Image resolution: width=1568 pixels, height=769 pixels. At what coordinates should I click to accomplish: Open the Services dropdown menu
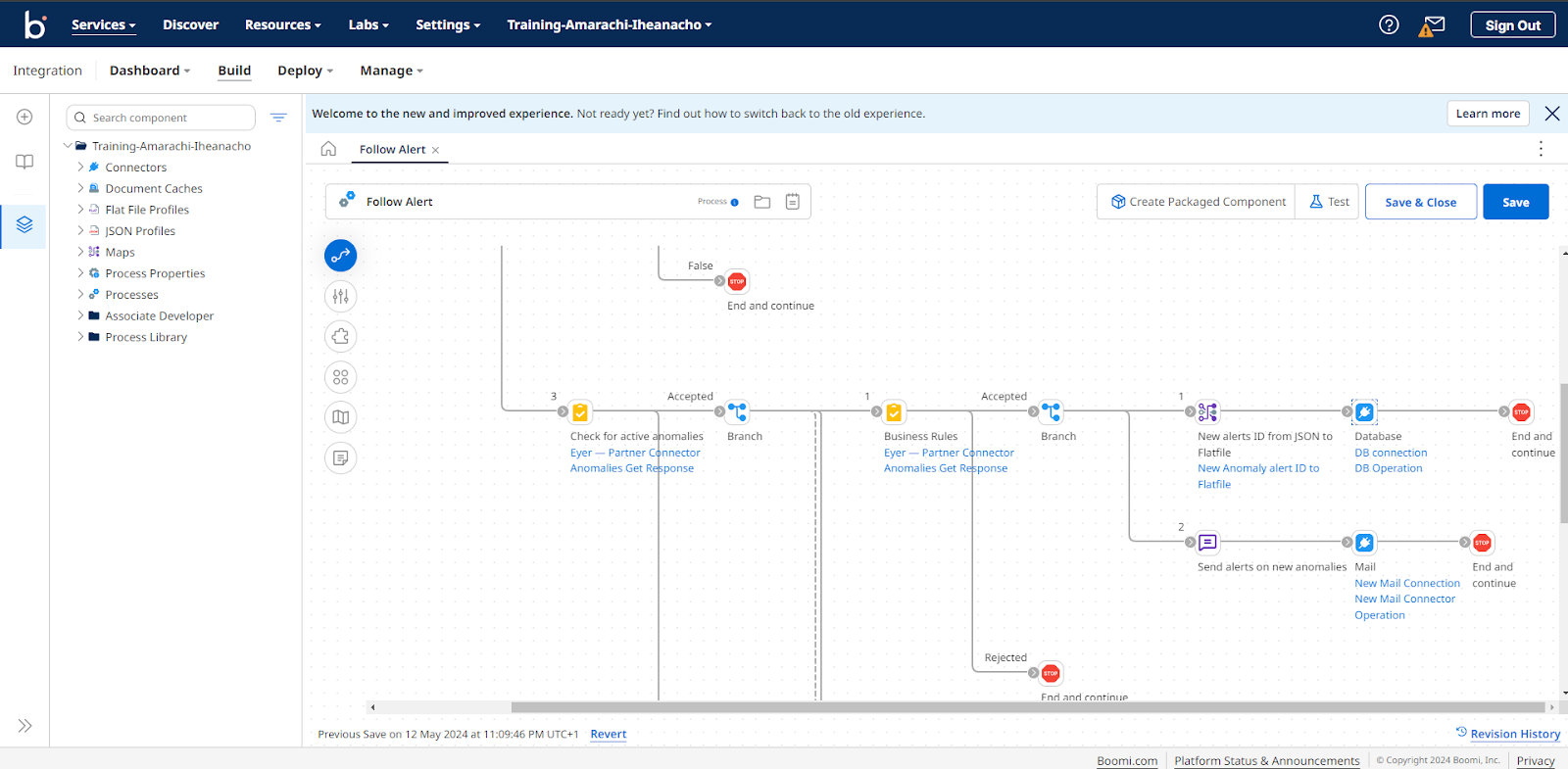[x=103, y=25]
